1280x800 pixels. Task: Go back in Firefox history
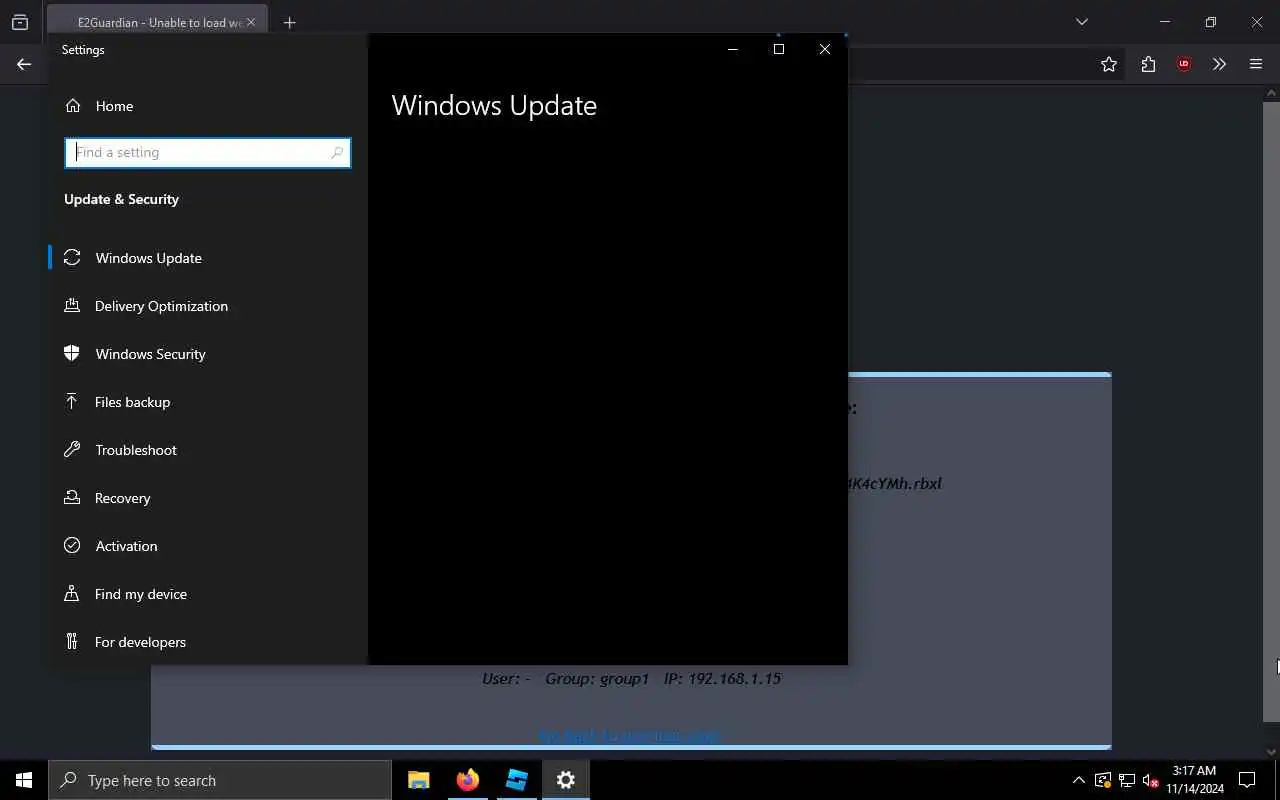[24, 64]
